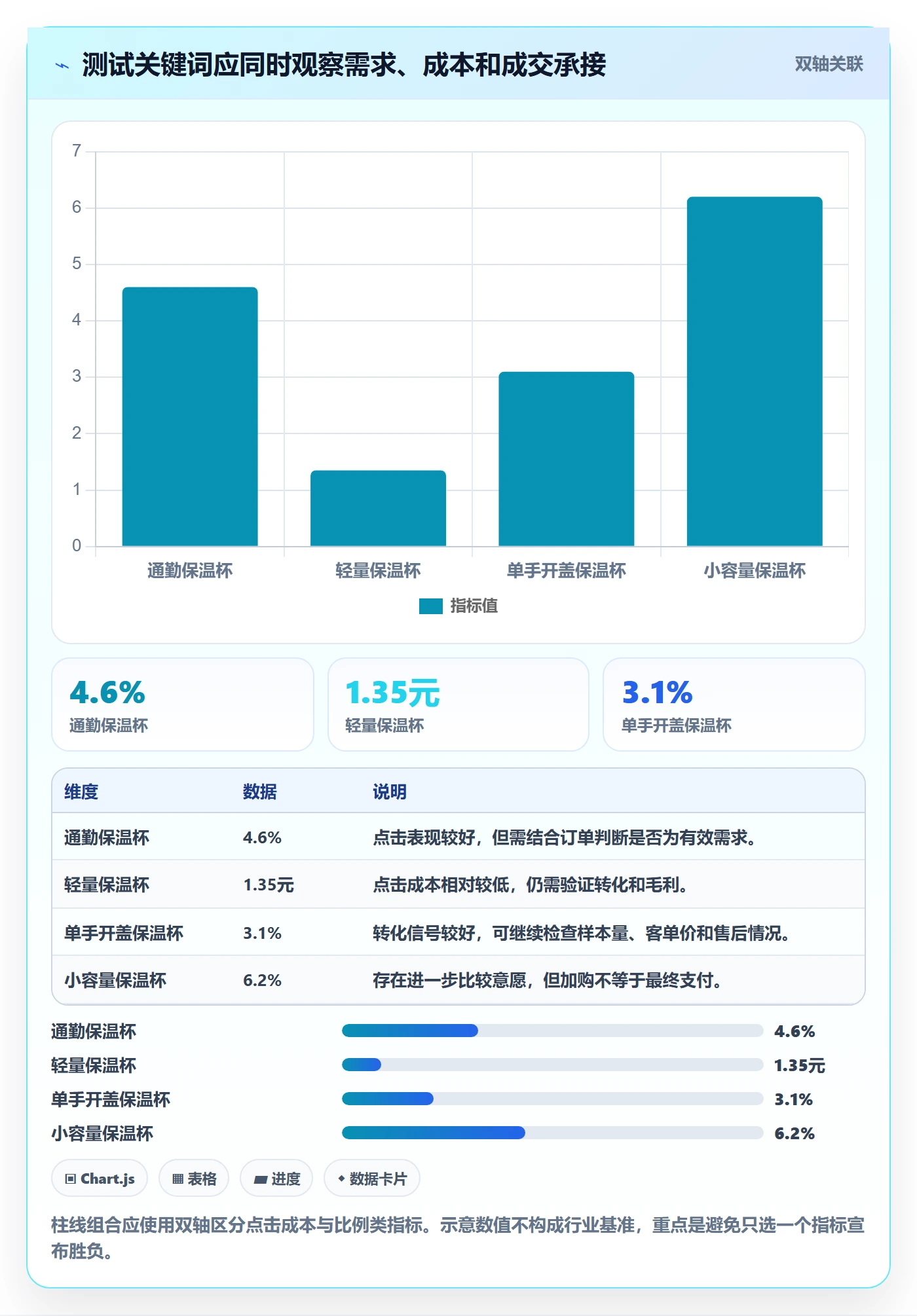Click the 1.35元 progress value label
917x1316 pixels.
(800, 1065)
